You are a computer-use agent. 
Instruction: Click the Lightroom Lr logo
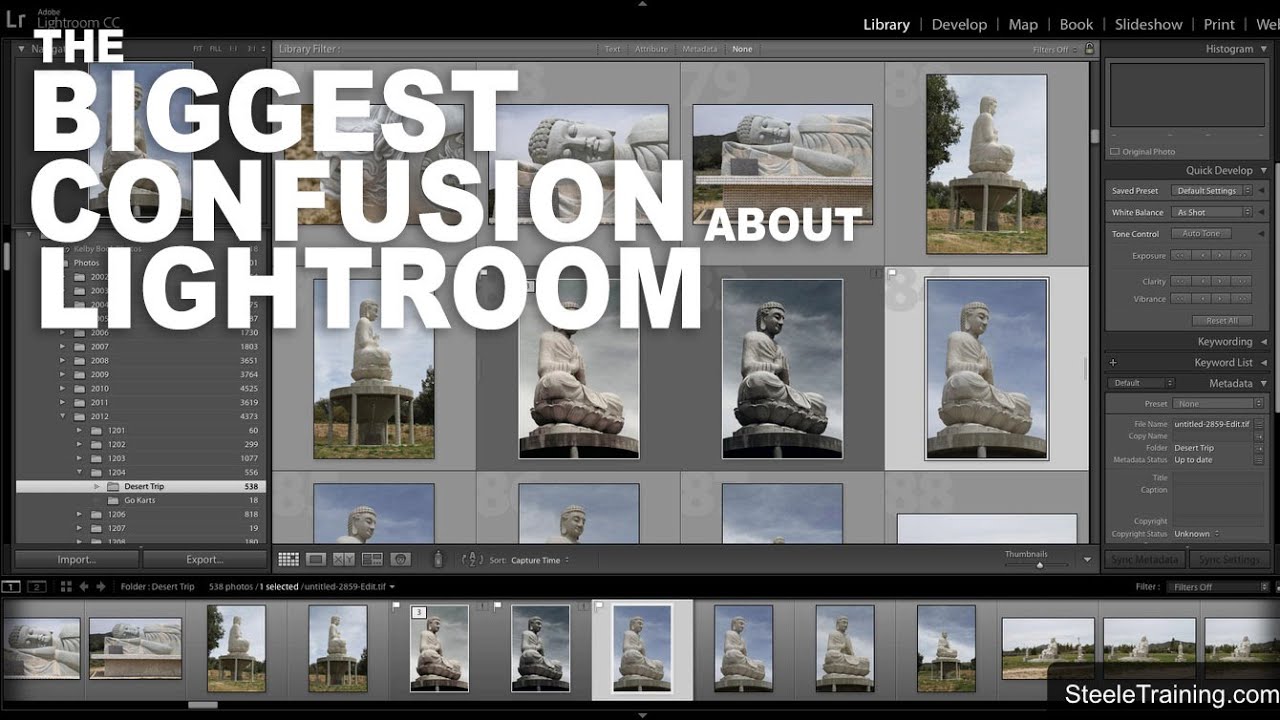coord(15,19)
